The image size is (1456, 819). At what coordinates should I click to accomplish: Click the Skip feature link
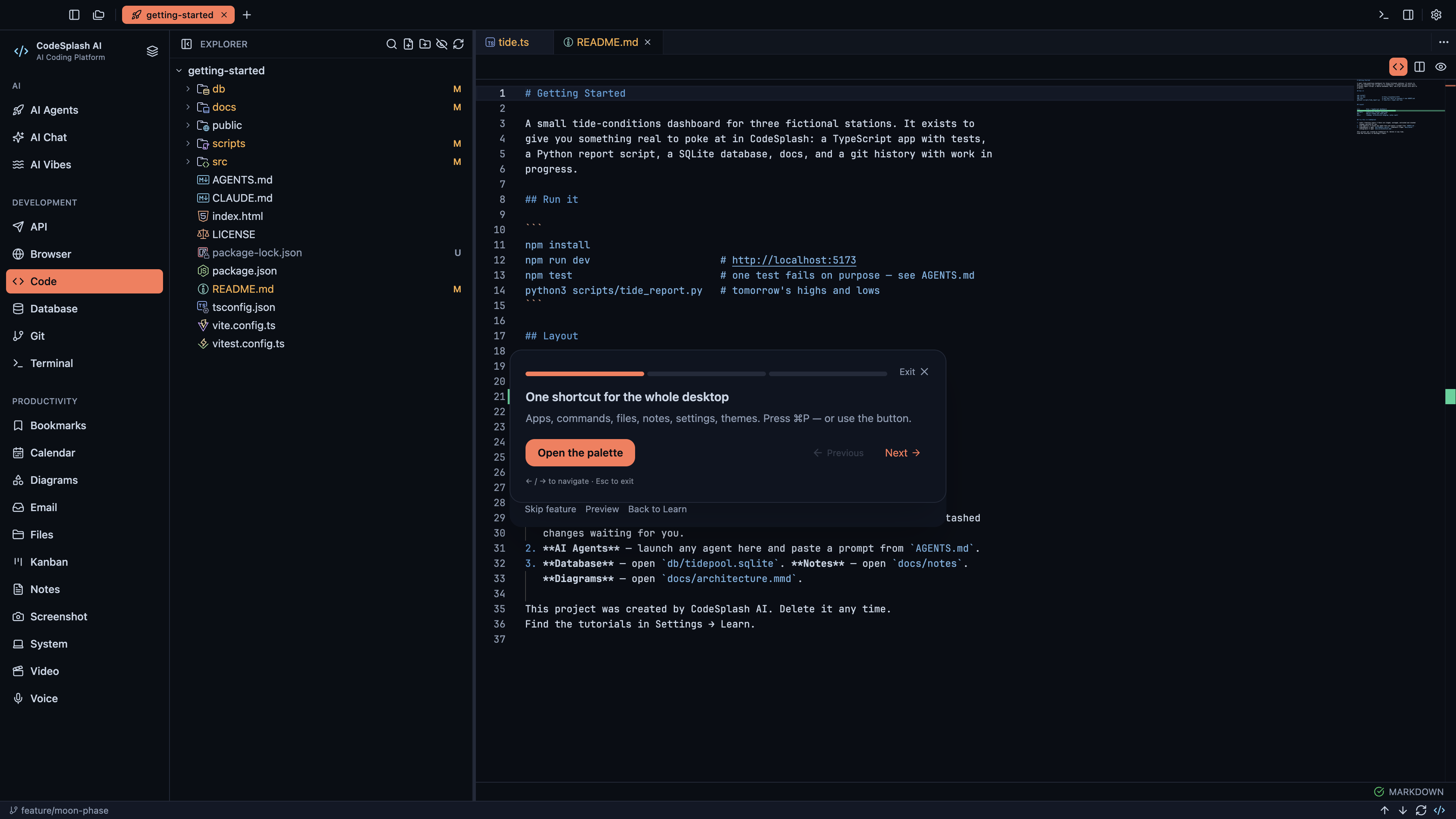coord(551,509)
